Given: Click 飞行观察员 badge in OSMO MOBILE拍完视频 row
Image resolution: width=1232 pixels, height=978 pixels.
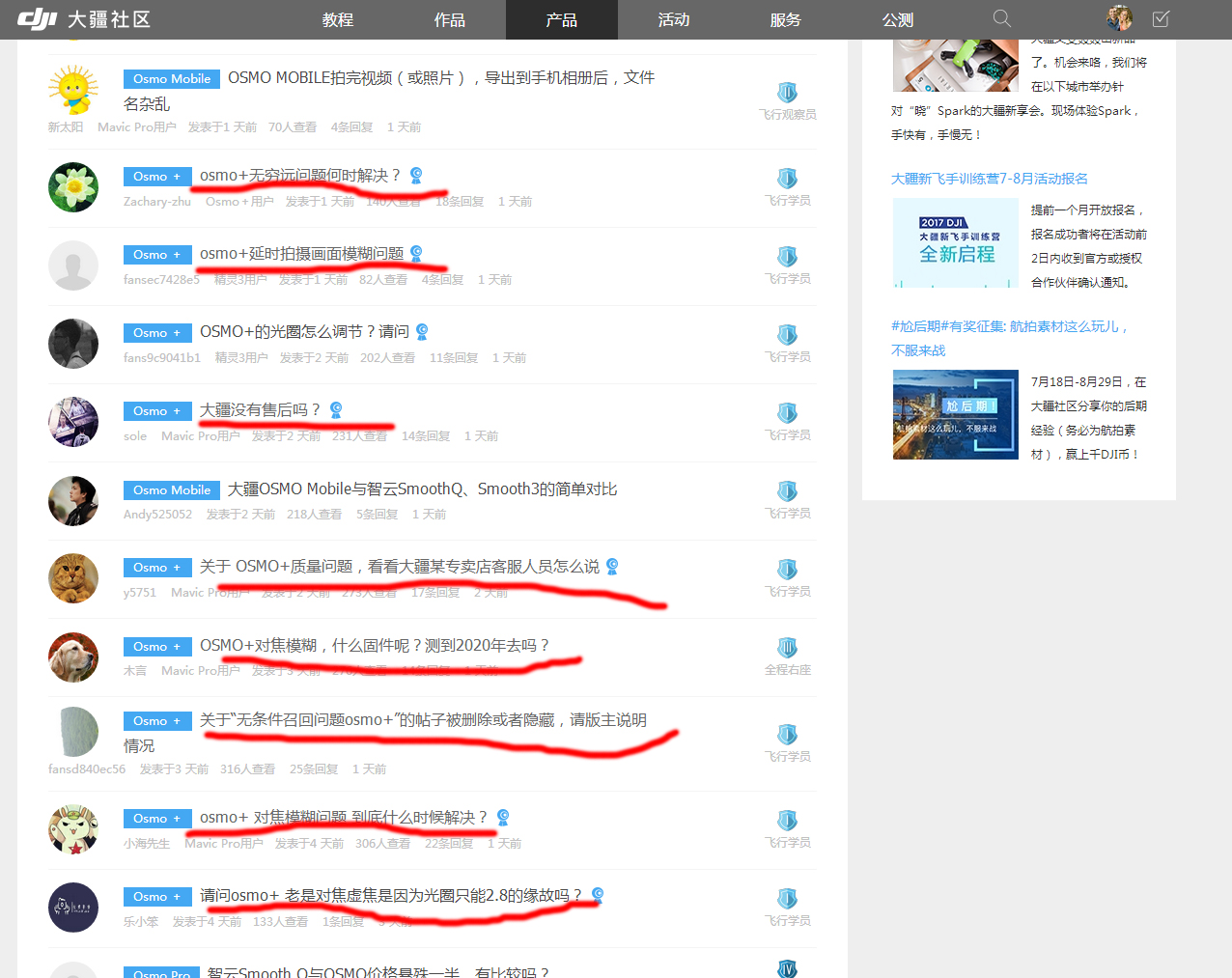Looking at the screenshot, I should click(788, 101).
